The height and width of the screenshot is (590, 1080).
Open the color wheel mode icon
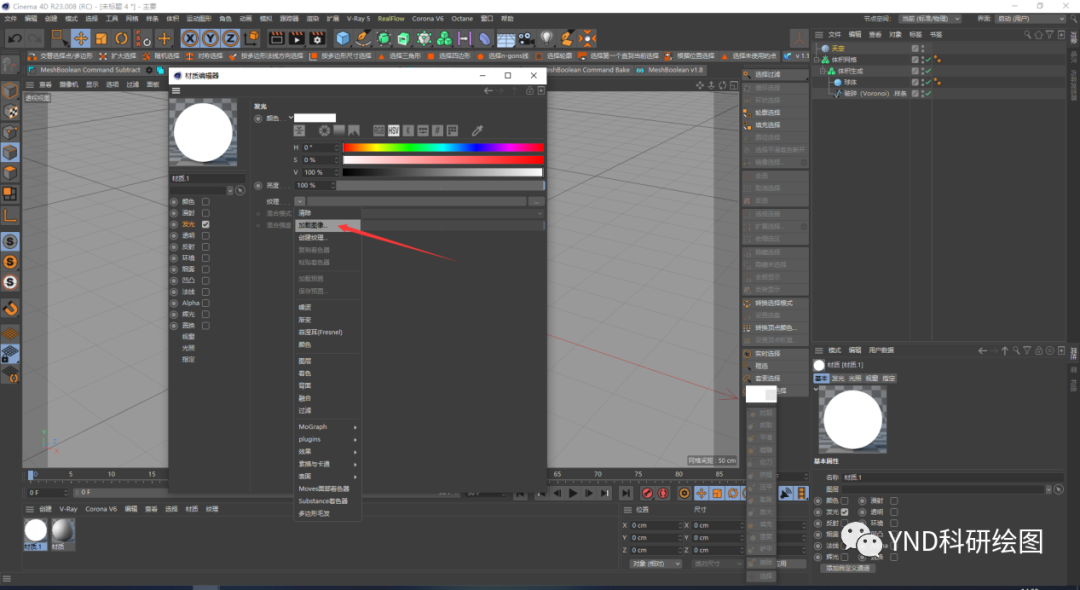click(x=324, y=130)
